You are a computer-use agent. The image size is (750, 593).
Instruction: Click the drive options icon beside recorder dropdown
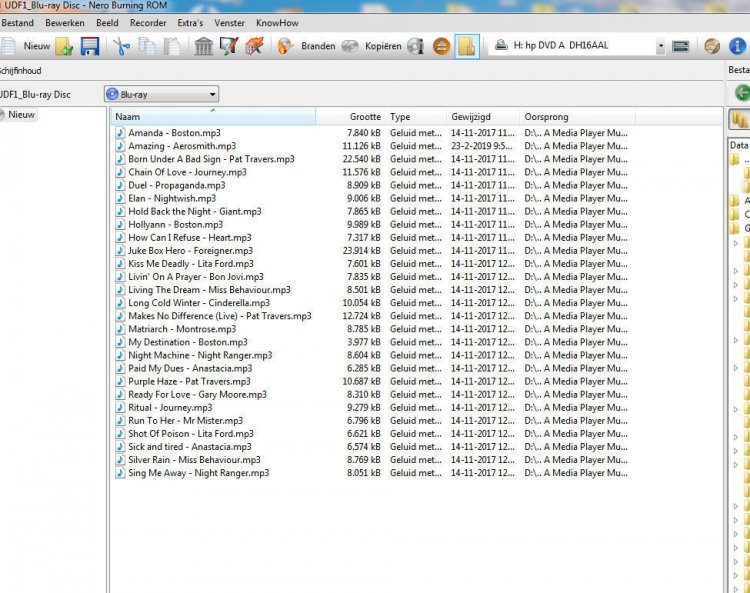click(681, 46)
